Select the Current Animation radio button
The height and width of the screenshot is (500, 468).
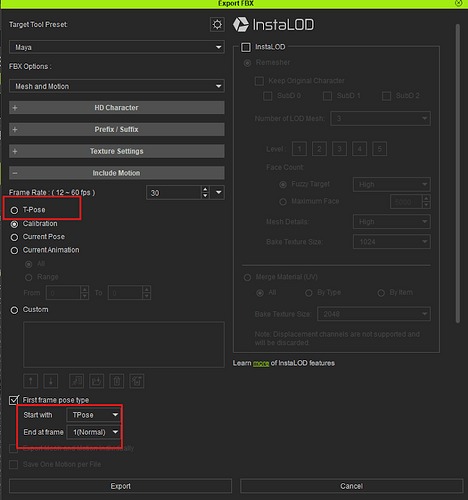[14, 250]
